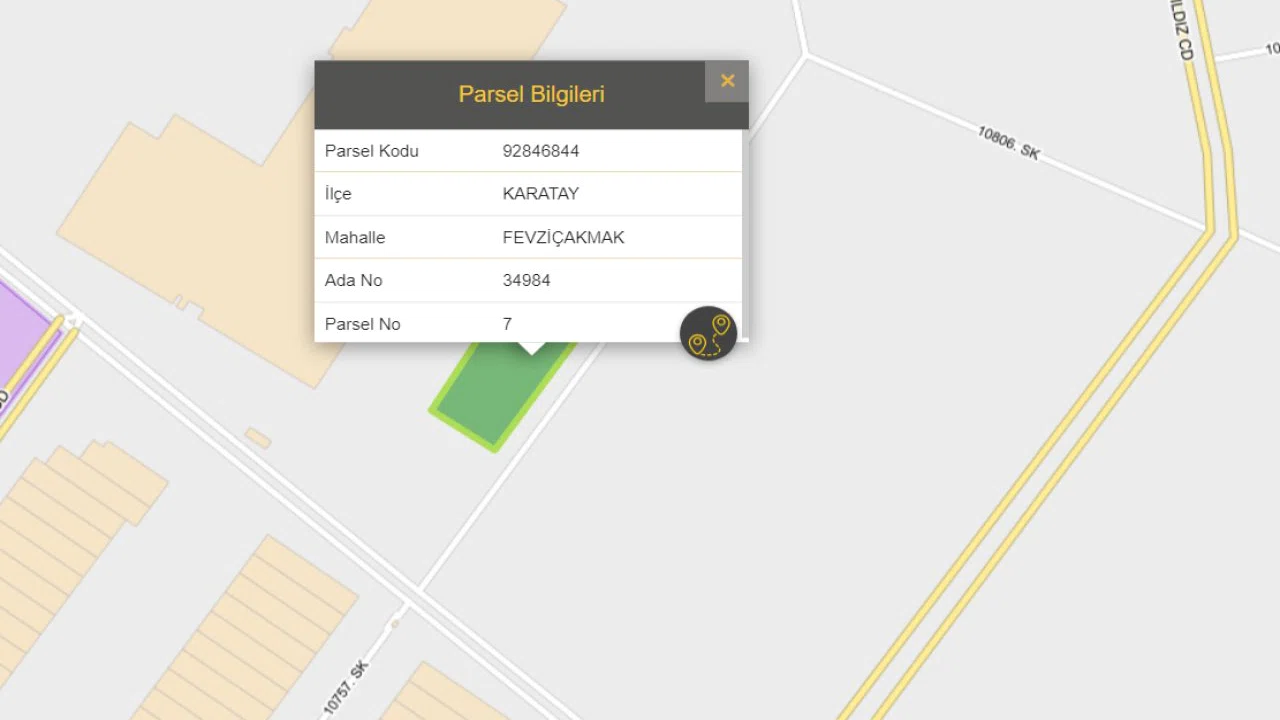
Task: Click the Parsel Bilgileri title bar
Action: pos(531,95)
